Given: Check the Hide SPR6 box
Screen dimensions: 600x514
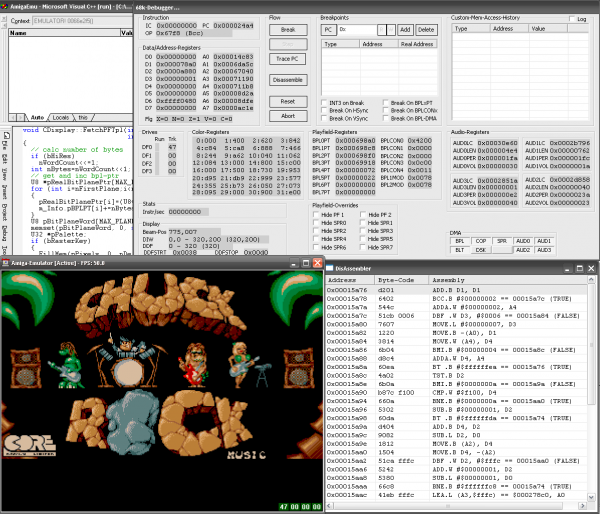Looking at the screenshot, I should [316, 247].
